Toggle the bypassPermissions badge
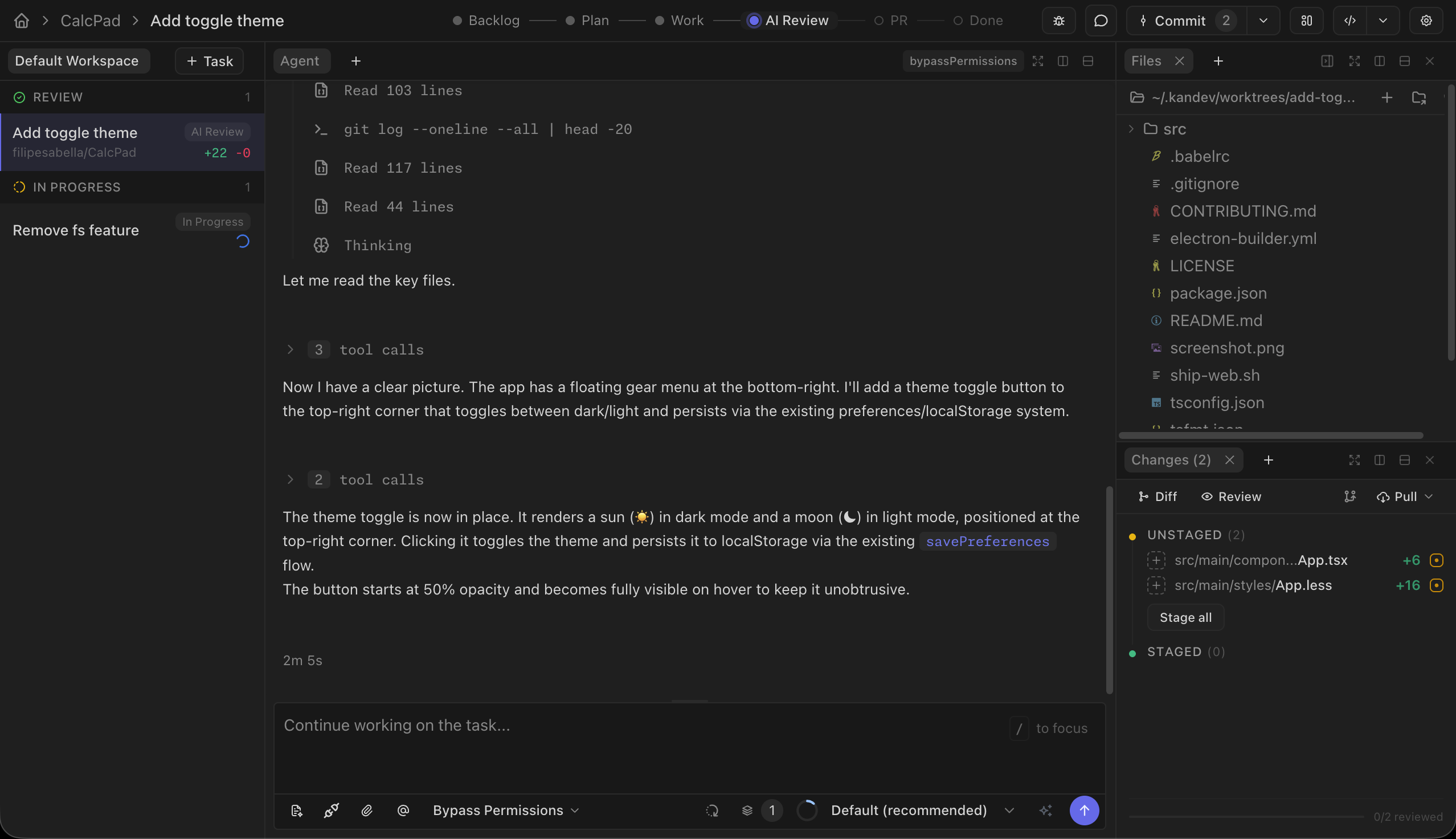Image resolution: width=1456 pixels, height=839 pixels. (963, 61)
